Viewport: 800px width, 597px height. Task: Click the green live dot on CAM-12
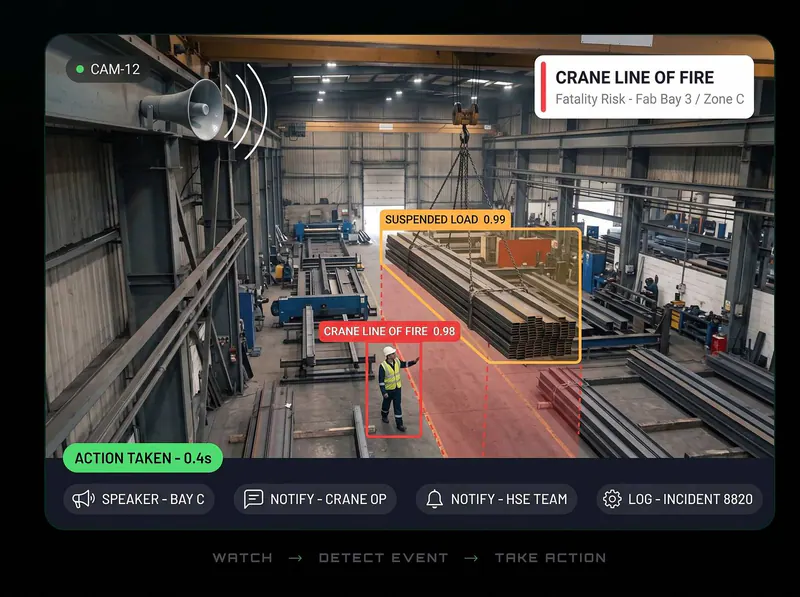(x=80, y=69)
